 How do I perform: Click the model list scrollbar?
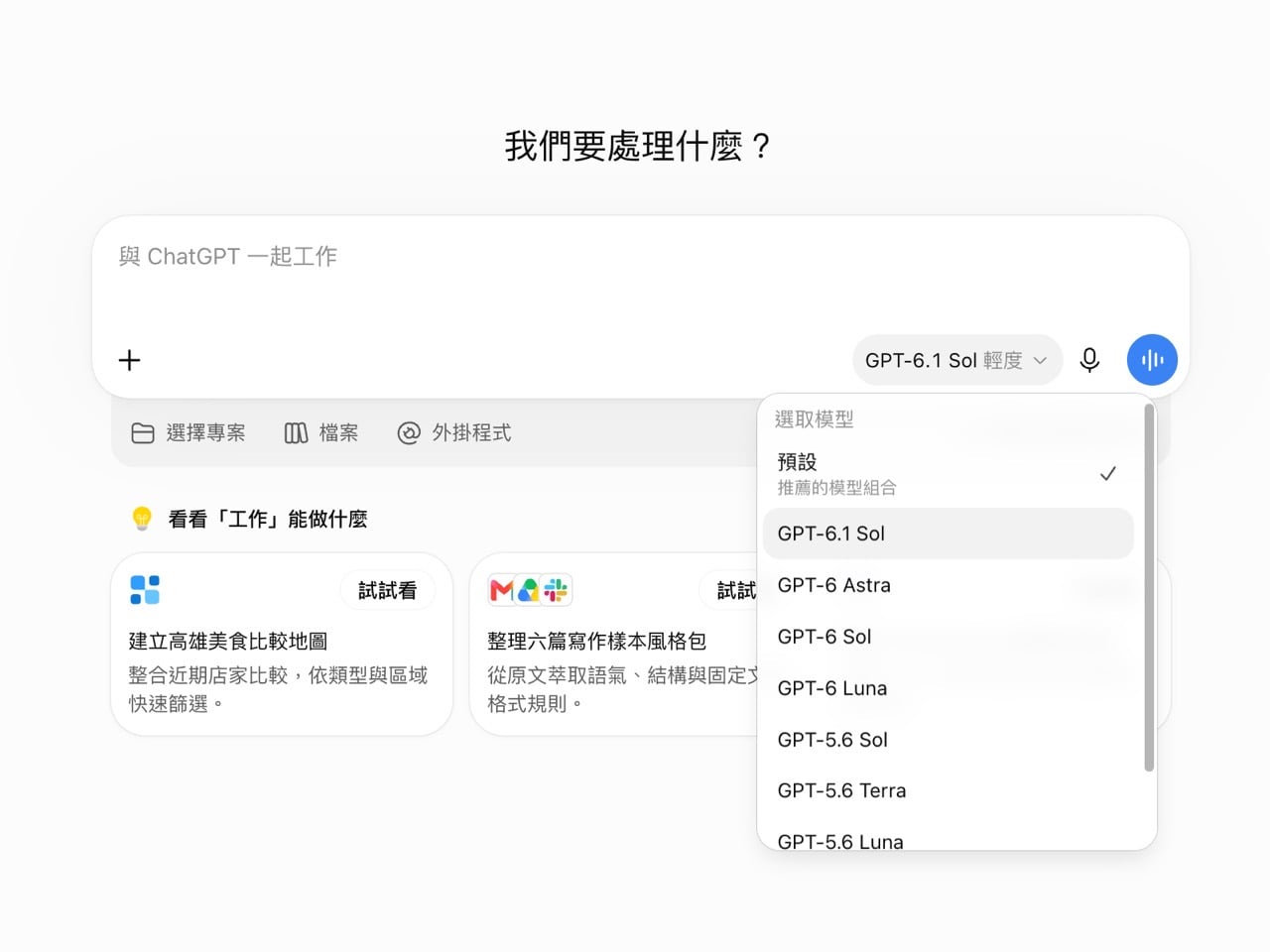click(x=1149, y=588)
